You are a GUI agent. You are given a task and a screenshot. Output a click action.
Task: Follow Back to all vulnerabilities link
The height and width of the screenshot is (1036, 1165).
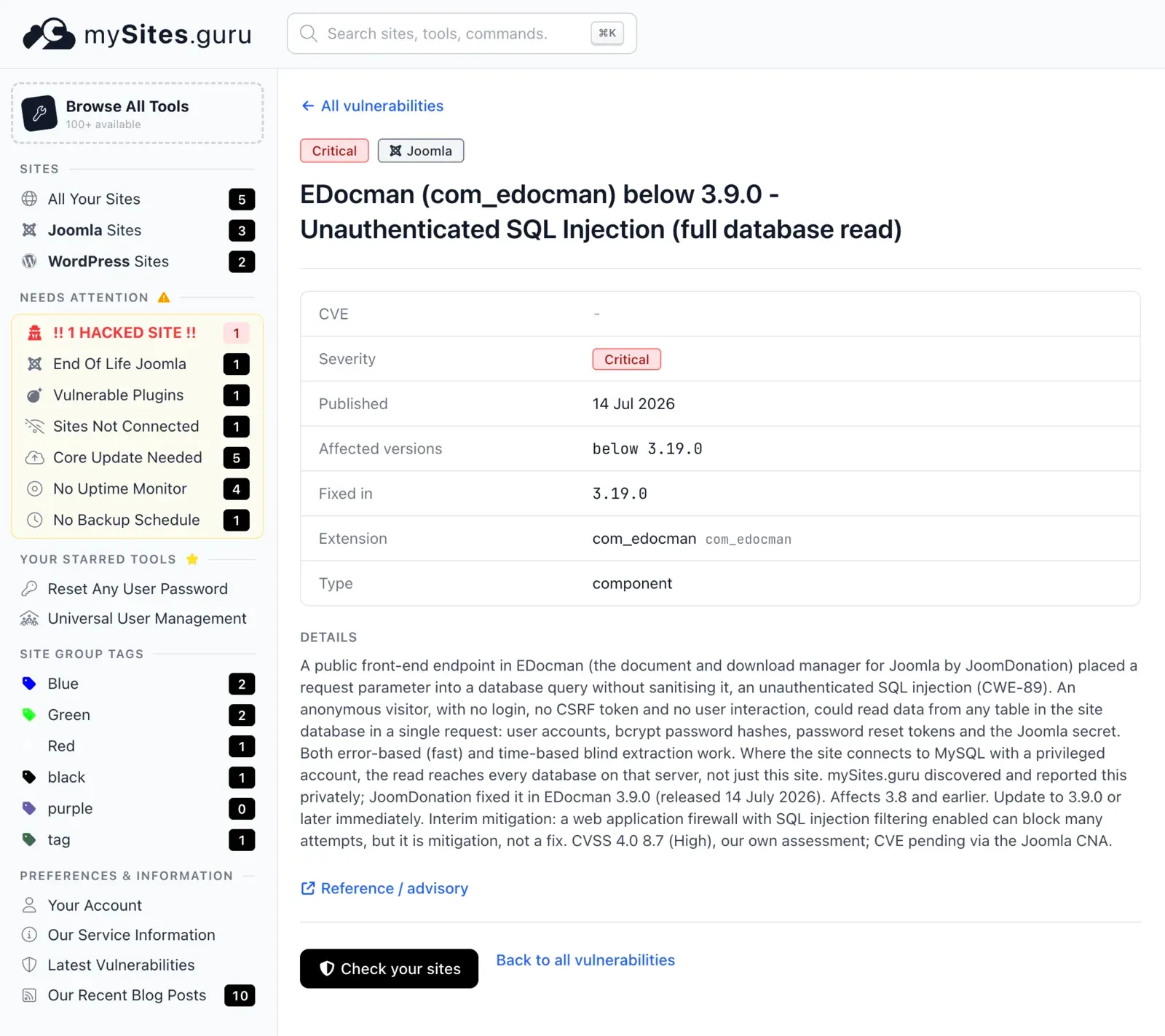point(585,960)
